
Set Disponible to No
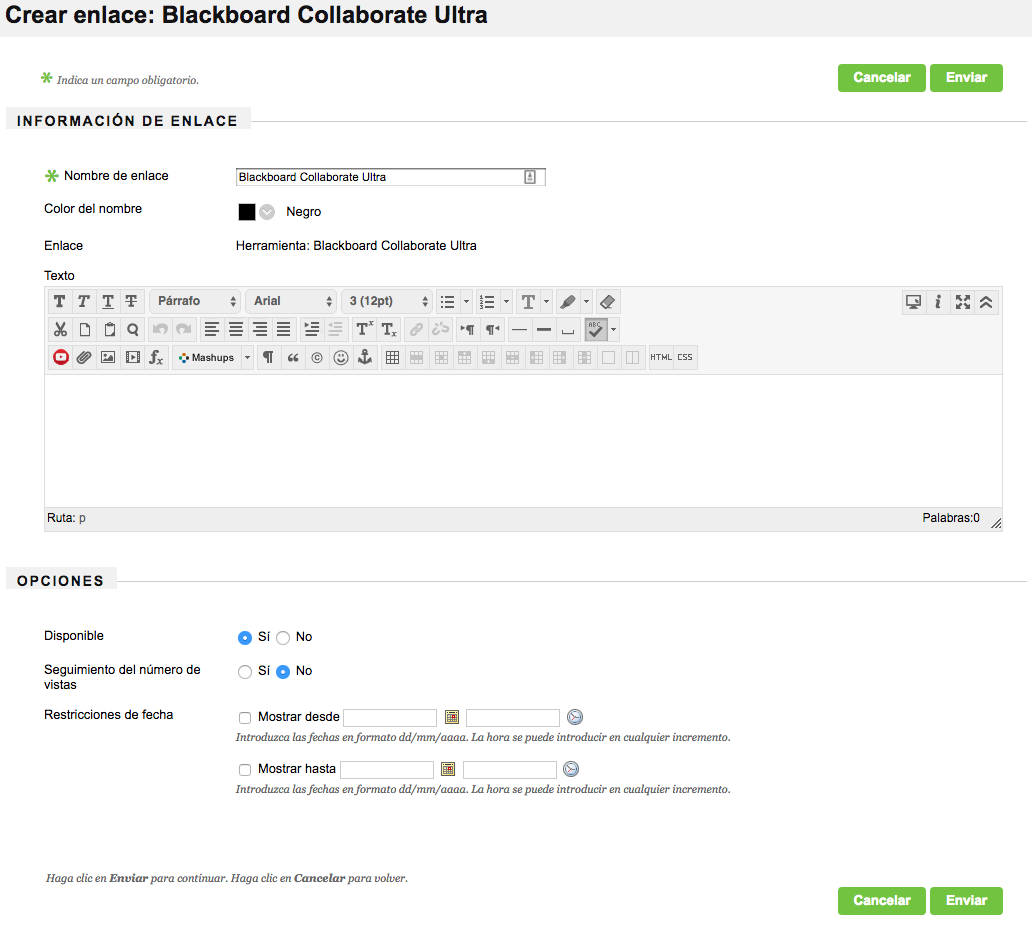(x=283, y=637)
